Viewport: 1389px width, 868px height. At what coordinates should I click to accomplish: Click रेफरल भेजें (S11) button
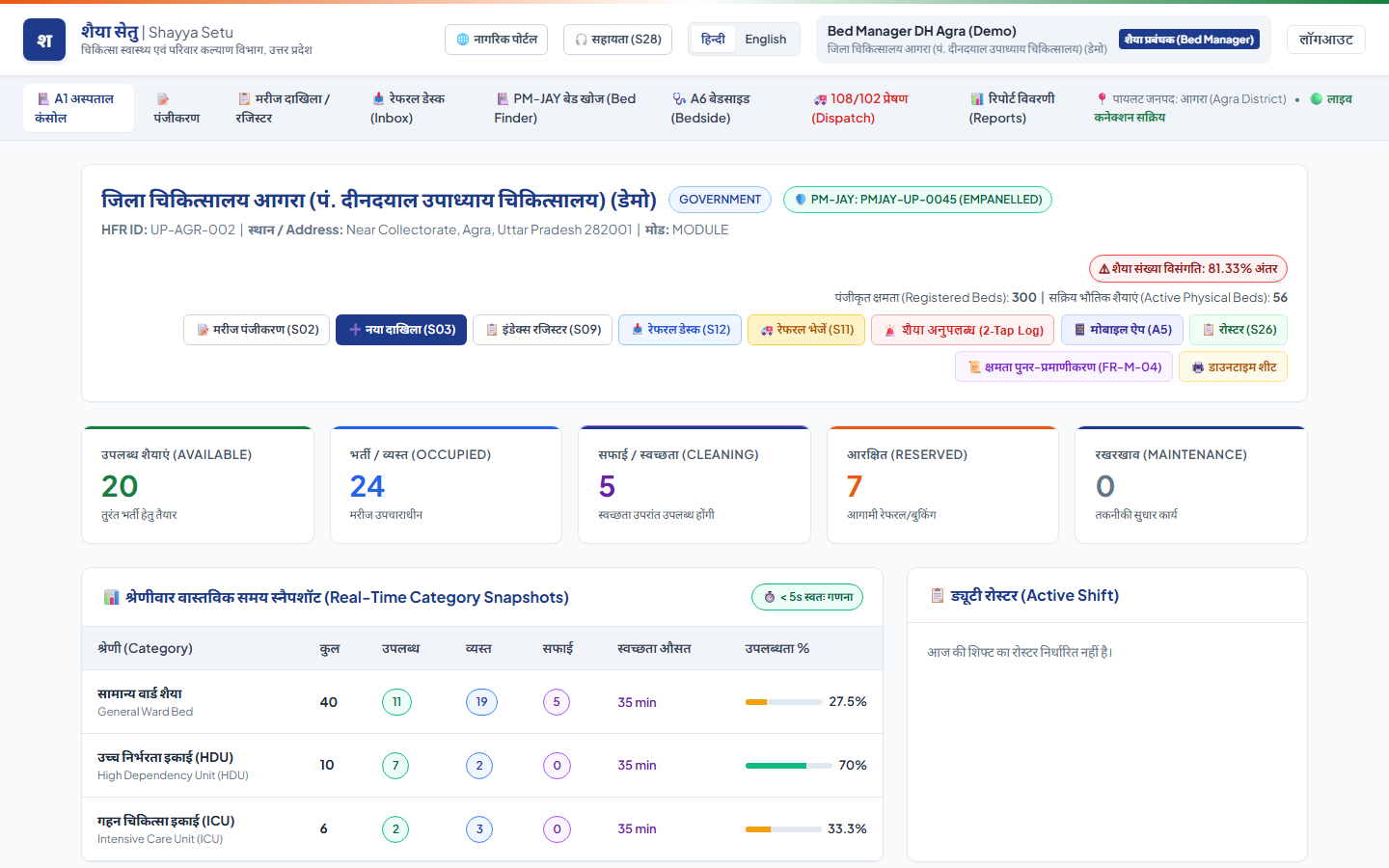tap(806, 330)
